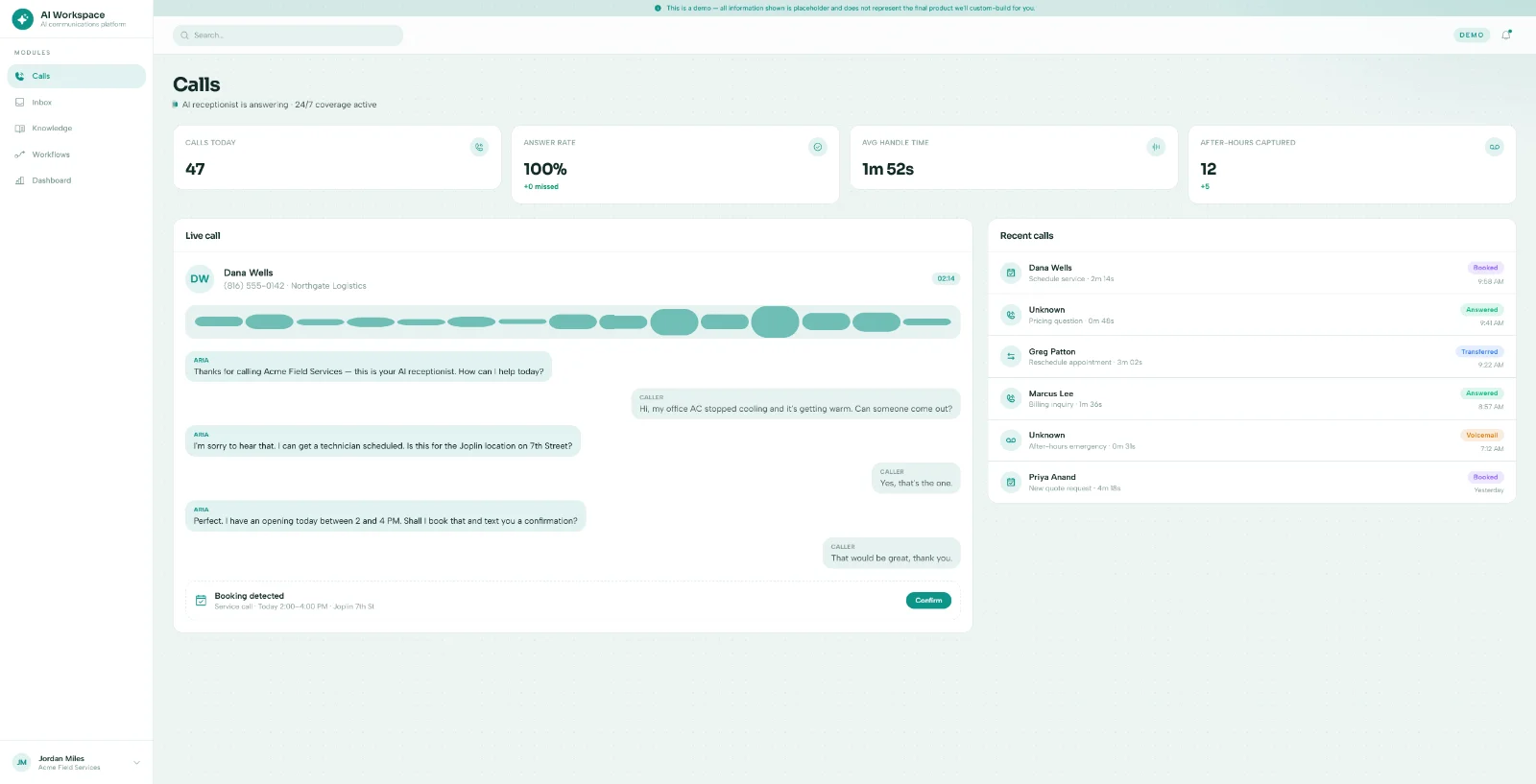
Task: Click the live call timer 02:14
Action: [x=946, y=278]
